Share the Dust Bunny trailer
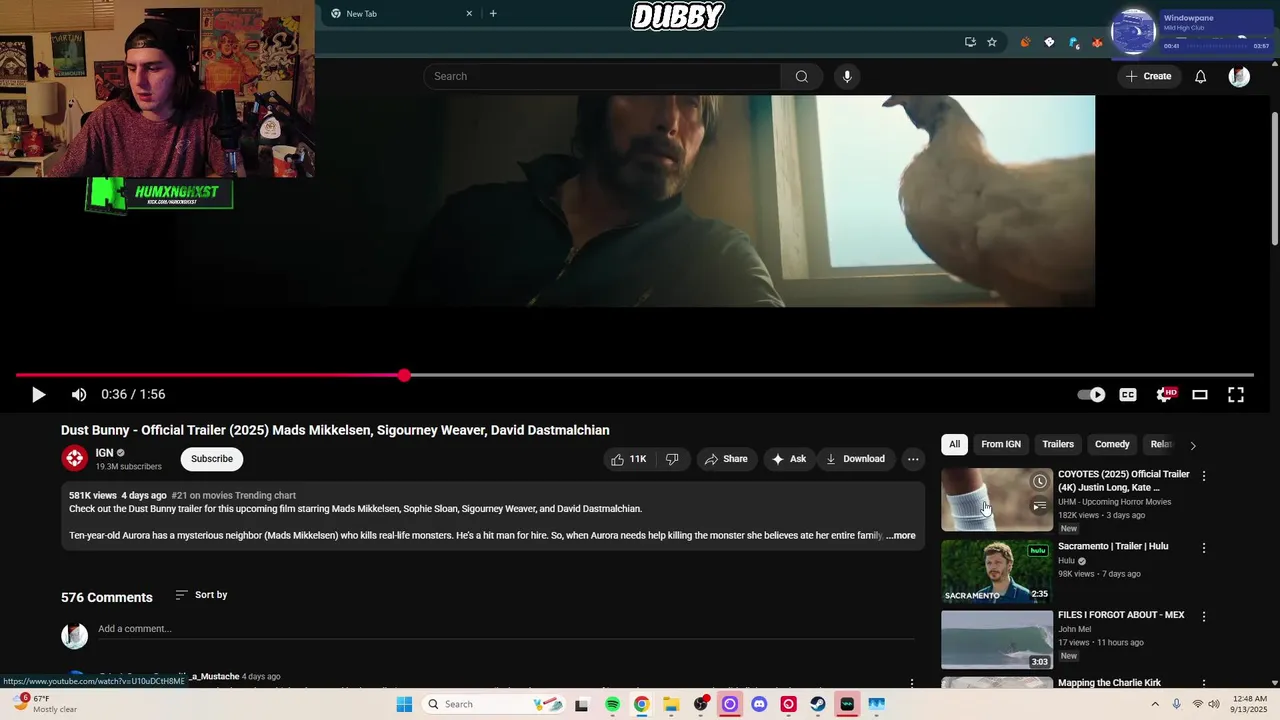1280x720 pixels. 726,459
